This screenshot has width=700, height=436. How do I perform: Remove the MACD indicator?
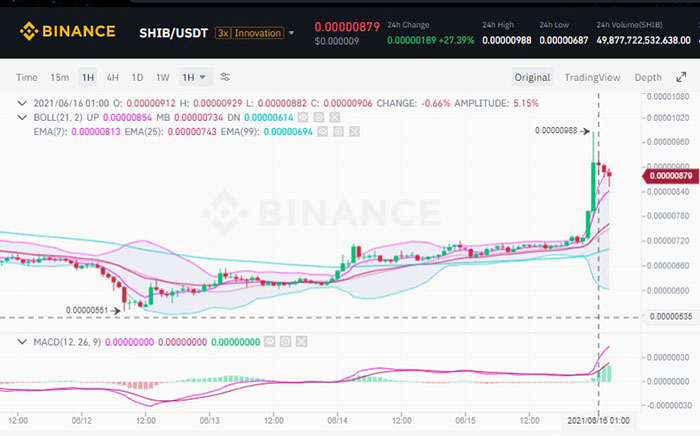302,342
